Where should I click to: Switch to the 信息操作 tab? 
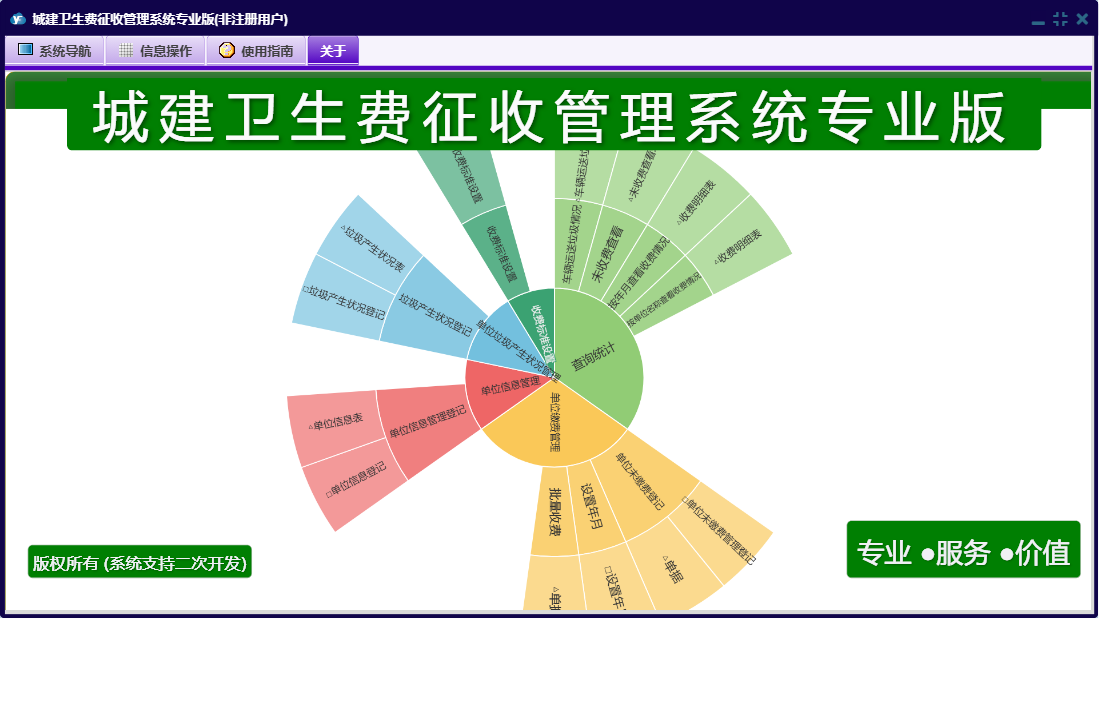pyautogui.click(x=156, y=50)
